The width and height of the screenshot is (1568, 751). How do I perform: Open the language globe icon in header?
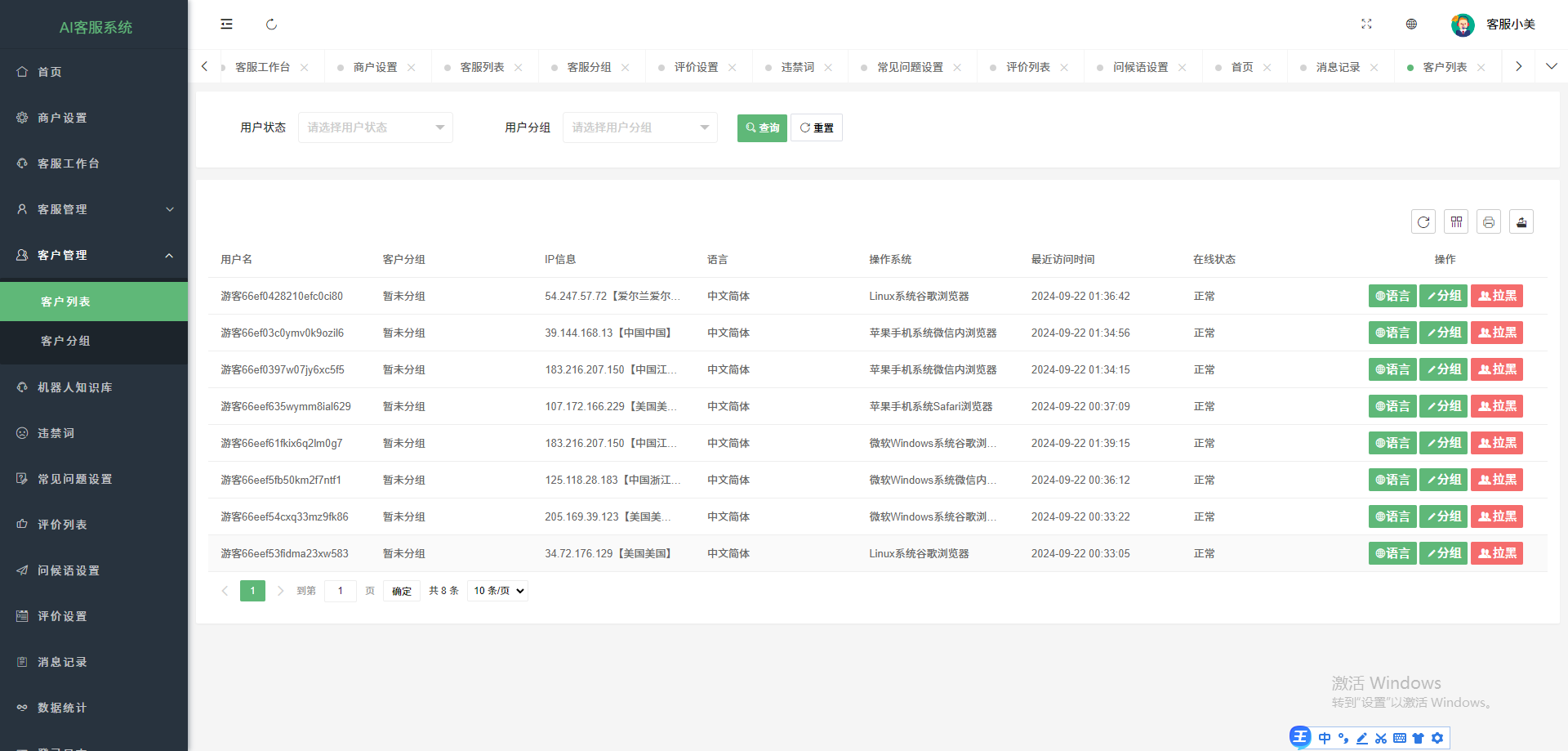coord(1411,25)
